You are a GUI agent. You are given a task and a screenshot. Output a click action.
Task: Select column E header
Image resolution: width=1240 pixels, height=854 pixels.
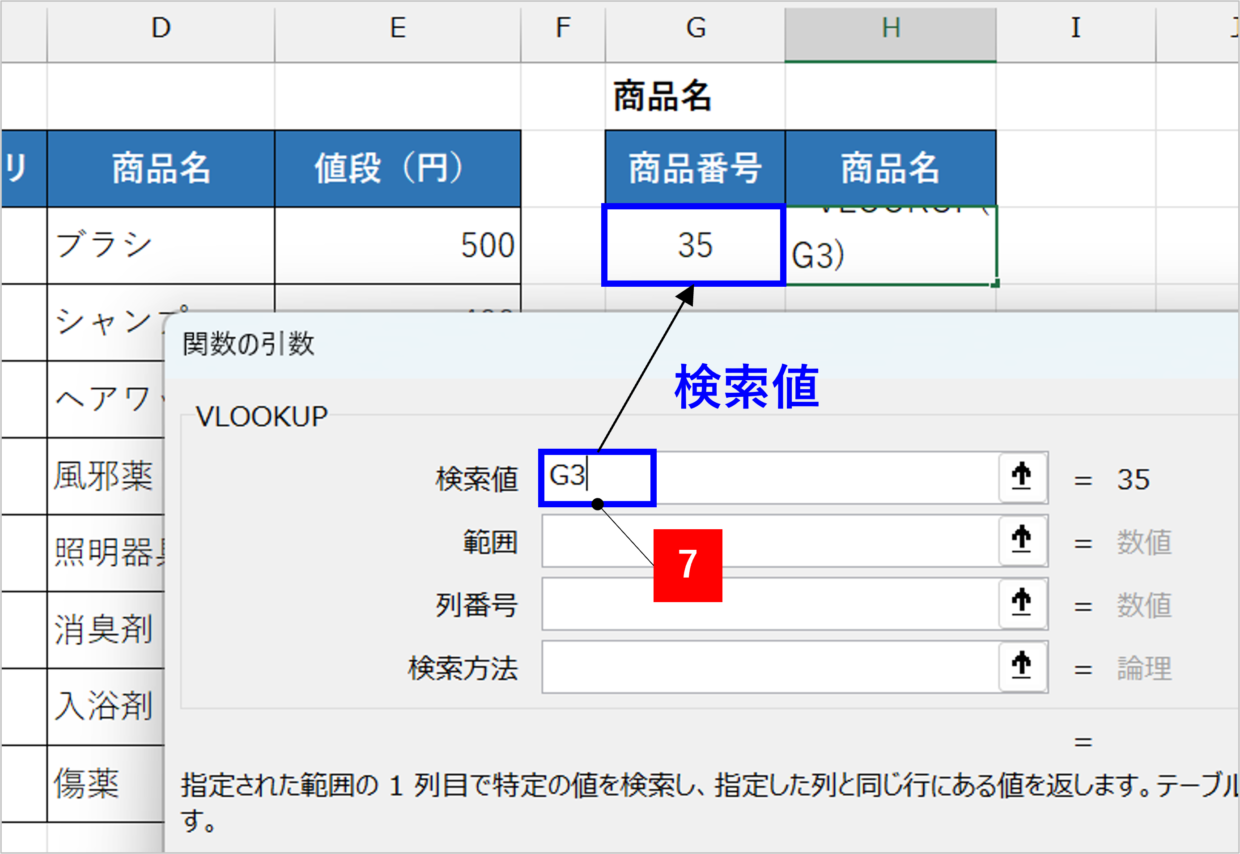(x=397, y=29)
